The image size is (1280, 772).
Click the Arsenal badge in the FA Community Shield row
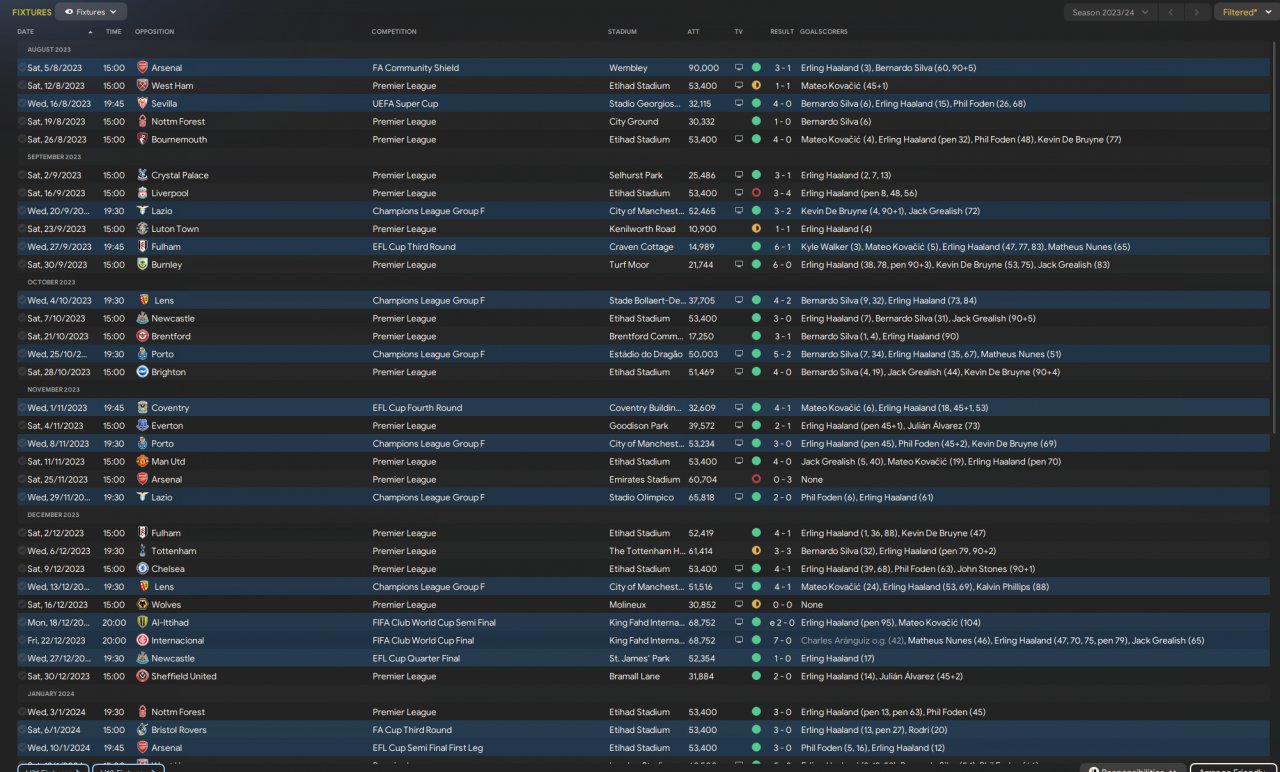142,68
